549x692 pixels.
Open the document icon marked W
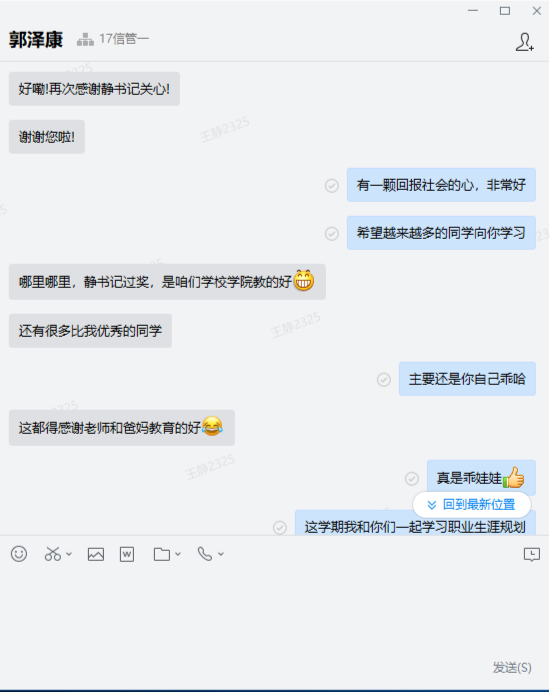pos(127,554)
